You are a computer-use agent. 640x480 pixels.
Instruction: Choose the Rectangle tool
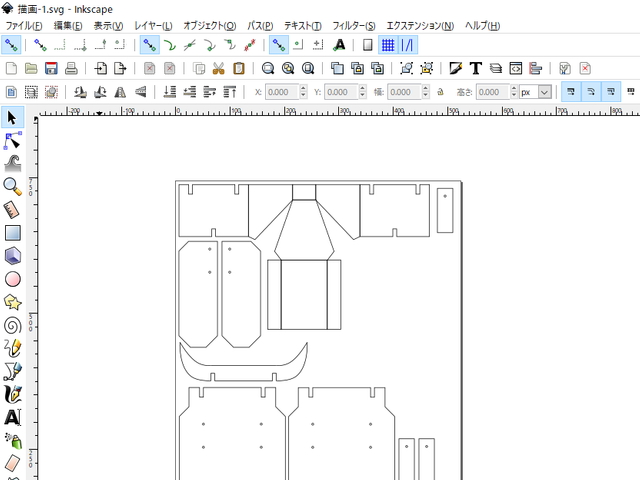pos(12,233)
